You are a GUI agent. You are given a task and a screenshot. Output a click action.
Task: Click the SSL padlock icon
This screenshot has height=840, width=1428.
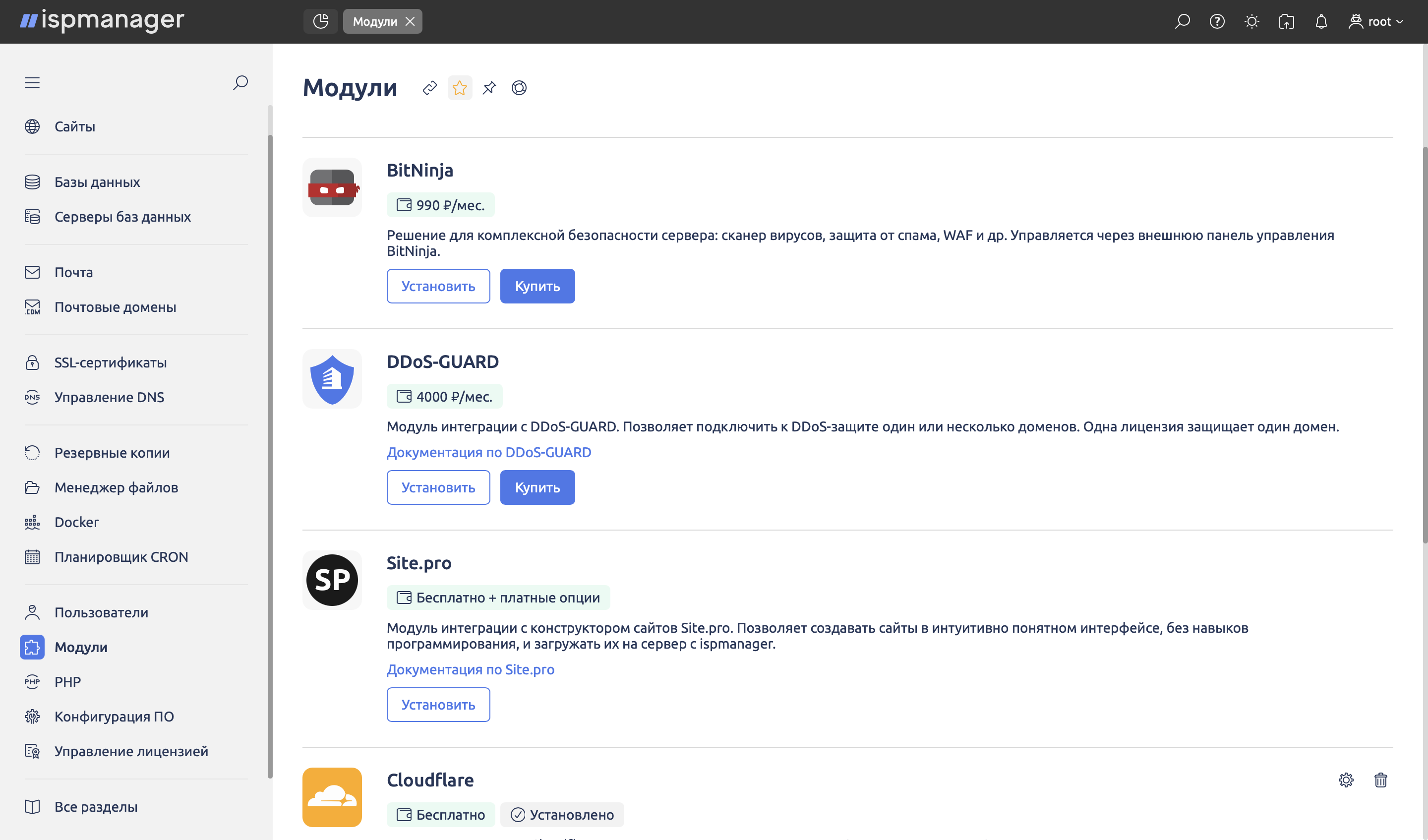[x=32, y=362]
